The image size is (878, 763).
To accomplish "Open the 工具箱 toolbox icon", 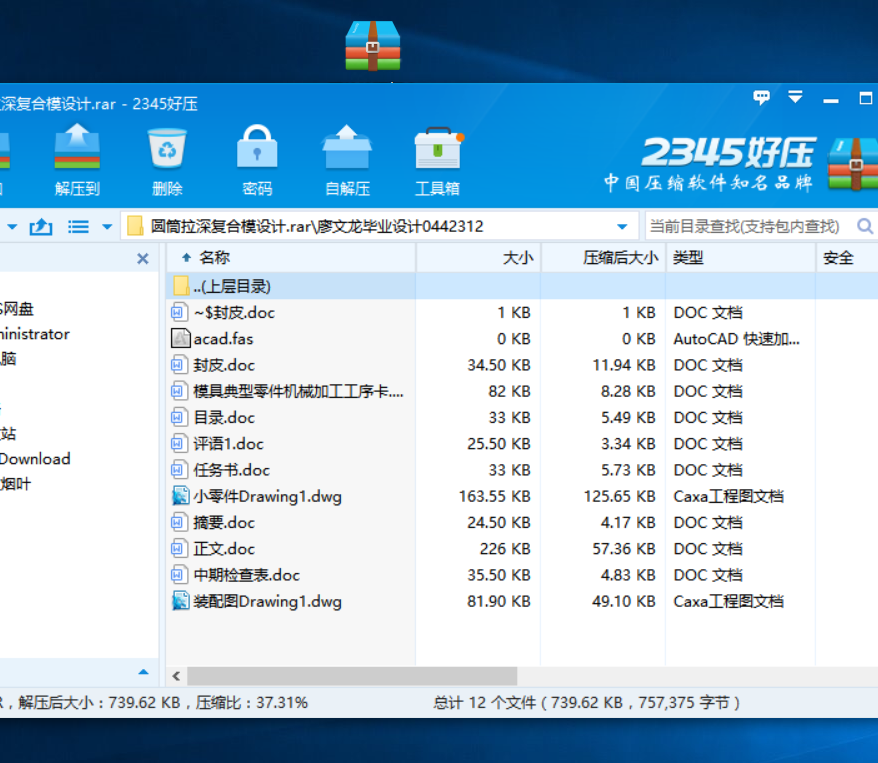I will click(438, 148).
